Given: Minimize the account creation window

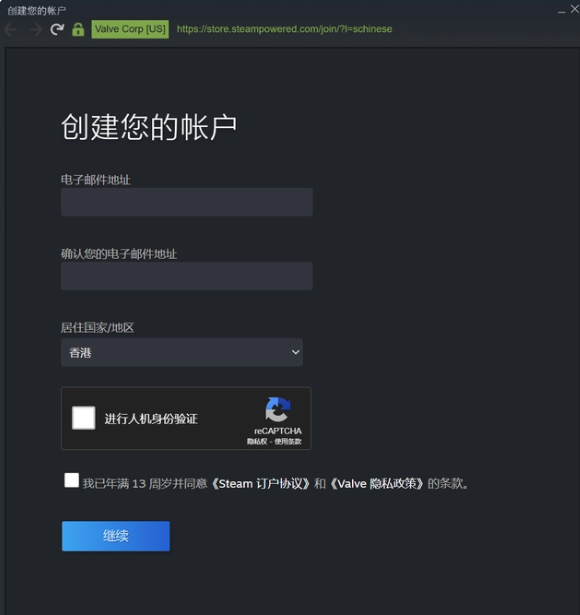Looking at the screenshot, I should (x=562, y=12).
